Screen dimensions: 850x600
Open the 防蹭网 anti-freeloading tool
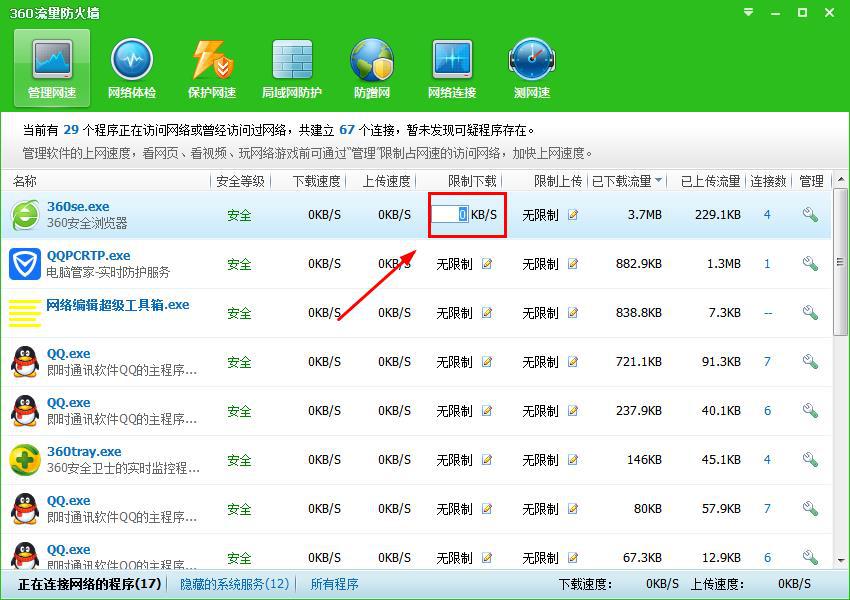pyautogui.click(x=372, y=68)
